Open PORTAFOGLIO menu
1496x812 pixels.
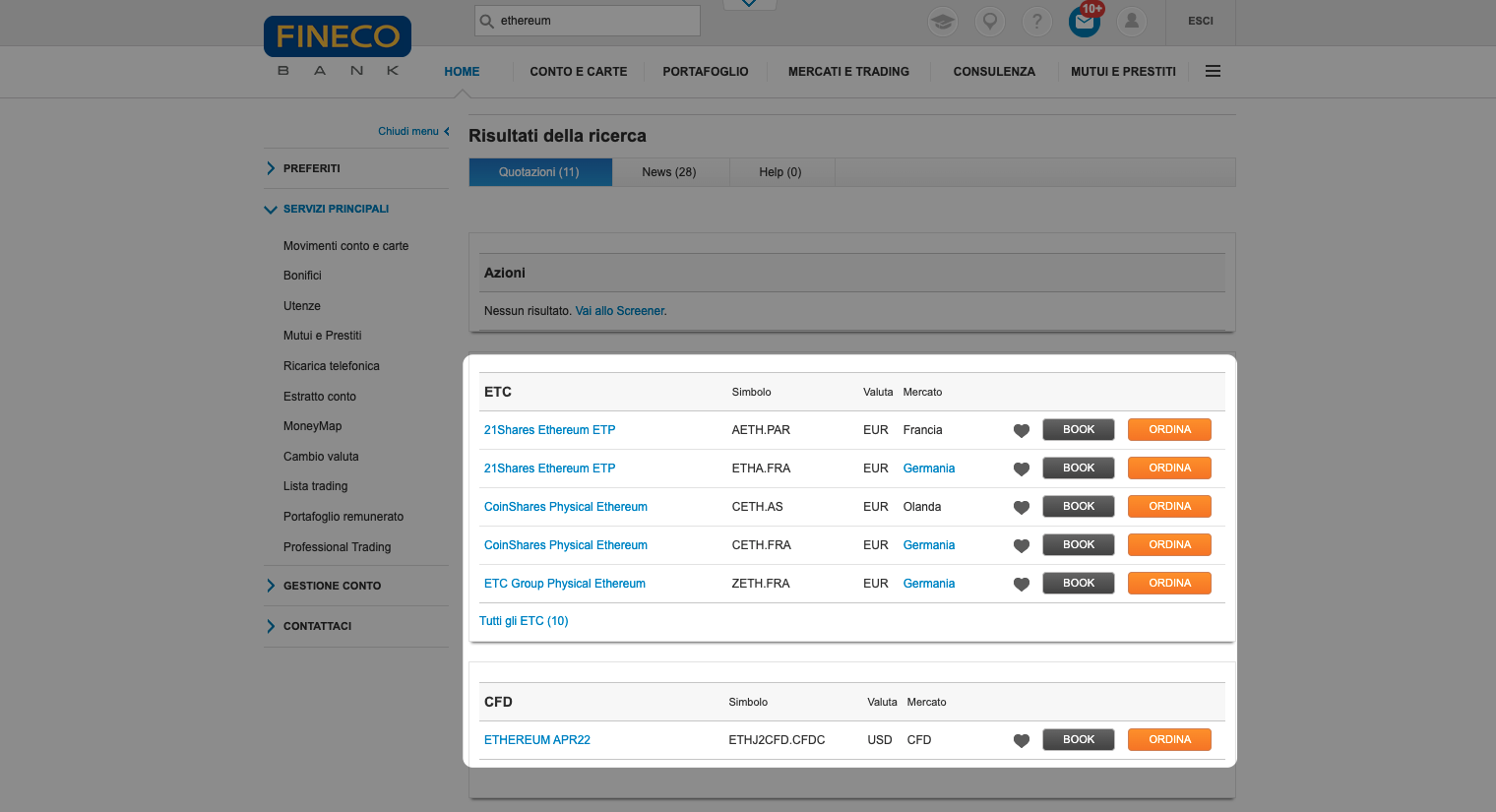pyautogui.click(x=706, y=72)
